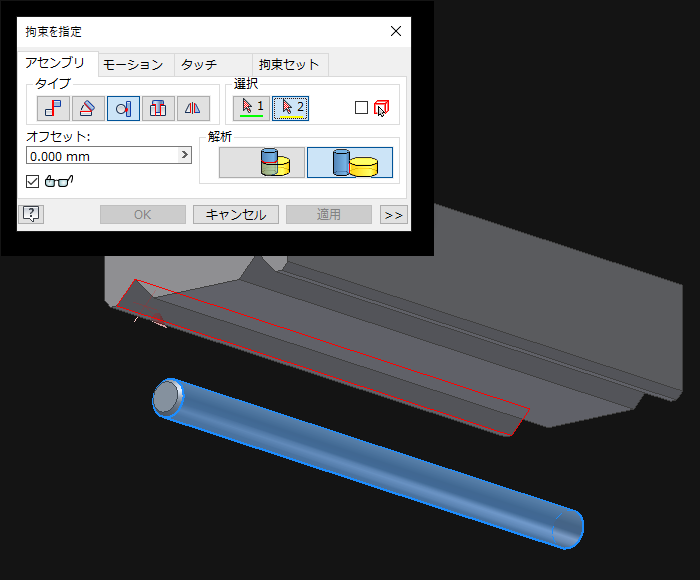The image size is (700, 580).
Task: Switch to the モーション tab
Action: [x=133, y=65]
